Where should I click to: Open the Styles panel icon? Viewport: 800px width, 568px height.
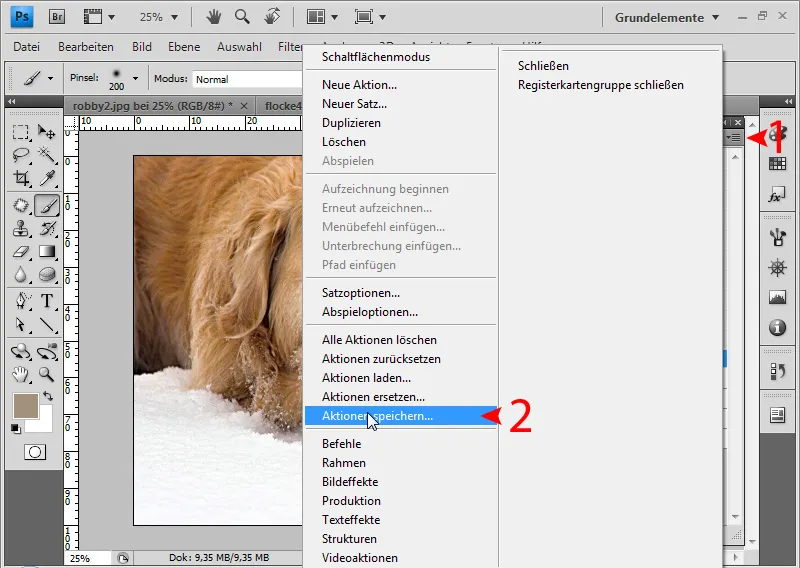pos(777,194)
